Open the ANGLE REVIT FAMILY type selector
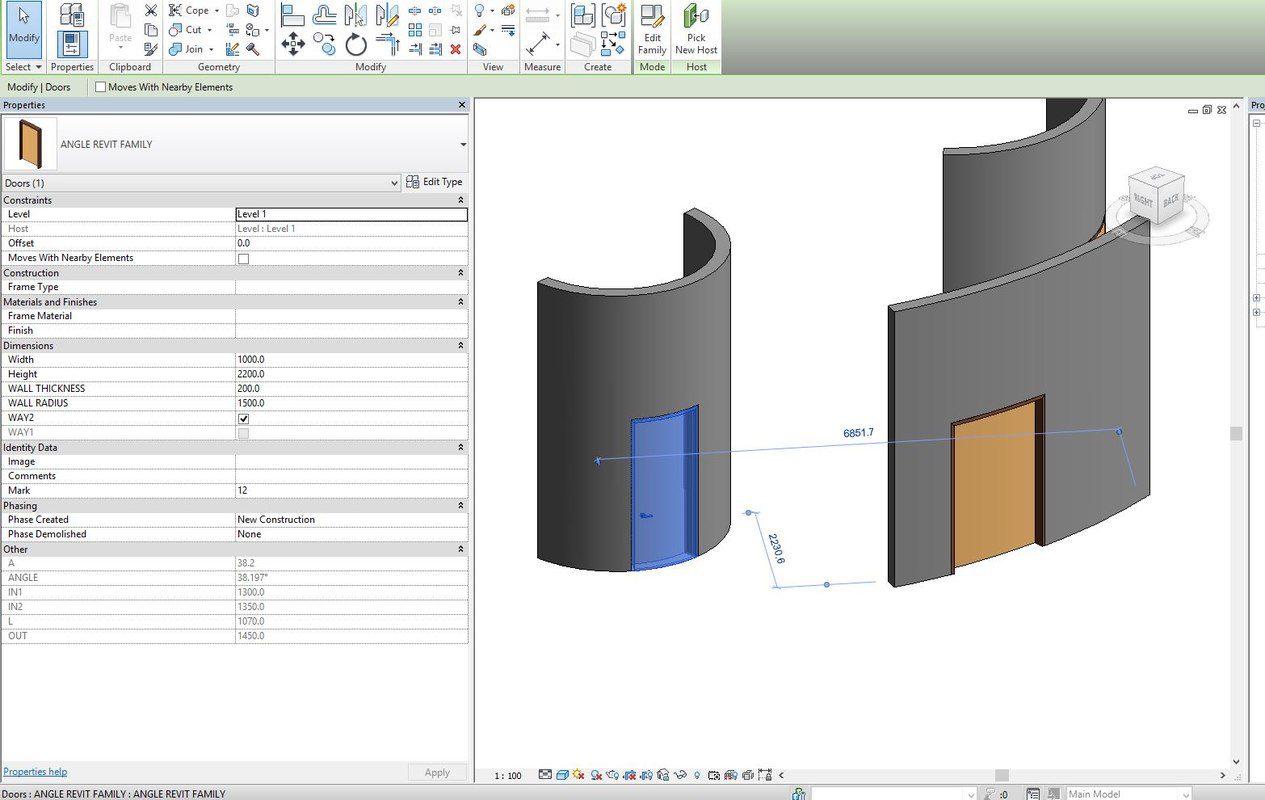1265x800 pixels. click(235, 144)
